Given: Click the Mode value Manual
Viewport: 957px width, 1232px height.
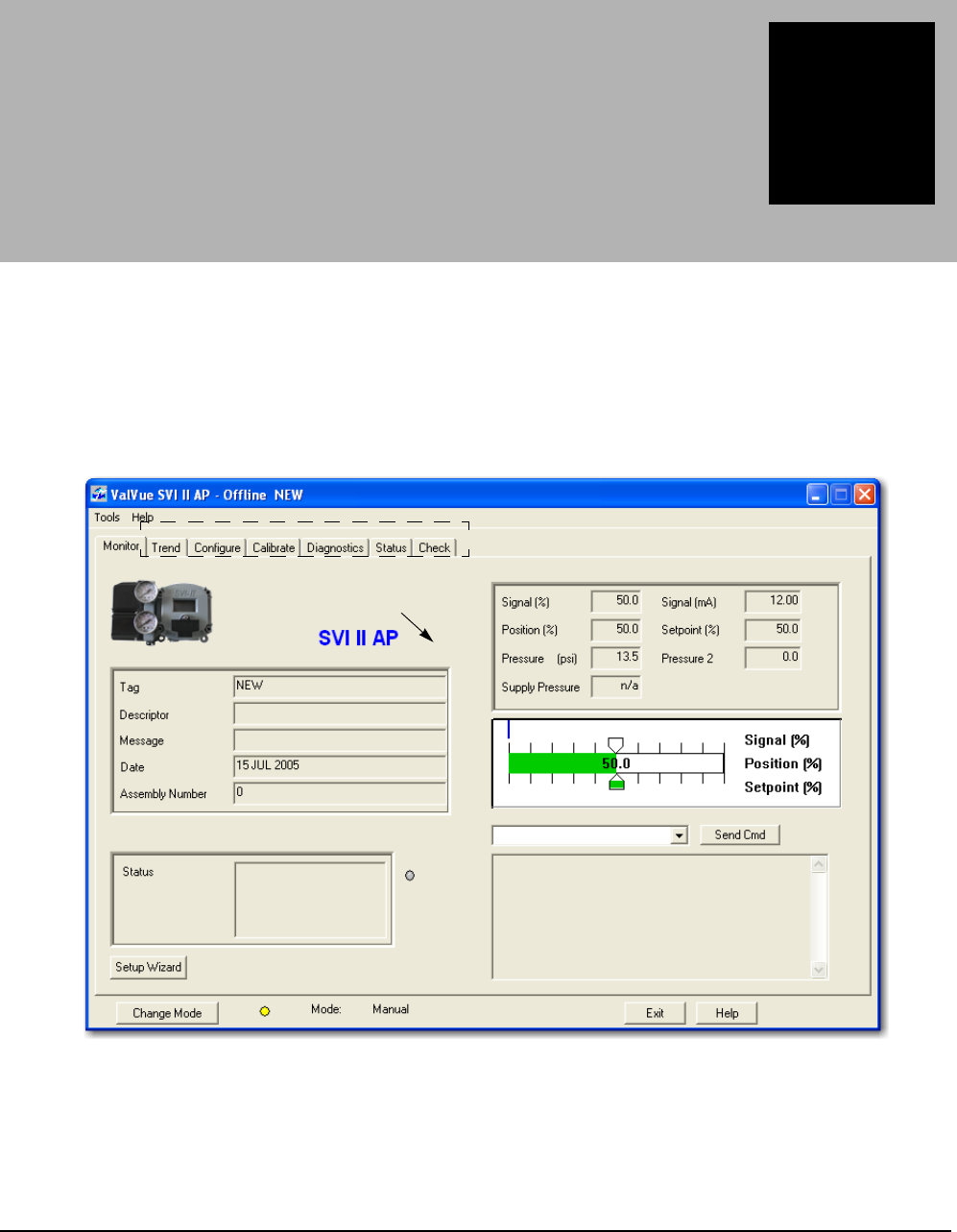Looking at the screenshot, I should pyautogui.click(x=391, y=1009).
